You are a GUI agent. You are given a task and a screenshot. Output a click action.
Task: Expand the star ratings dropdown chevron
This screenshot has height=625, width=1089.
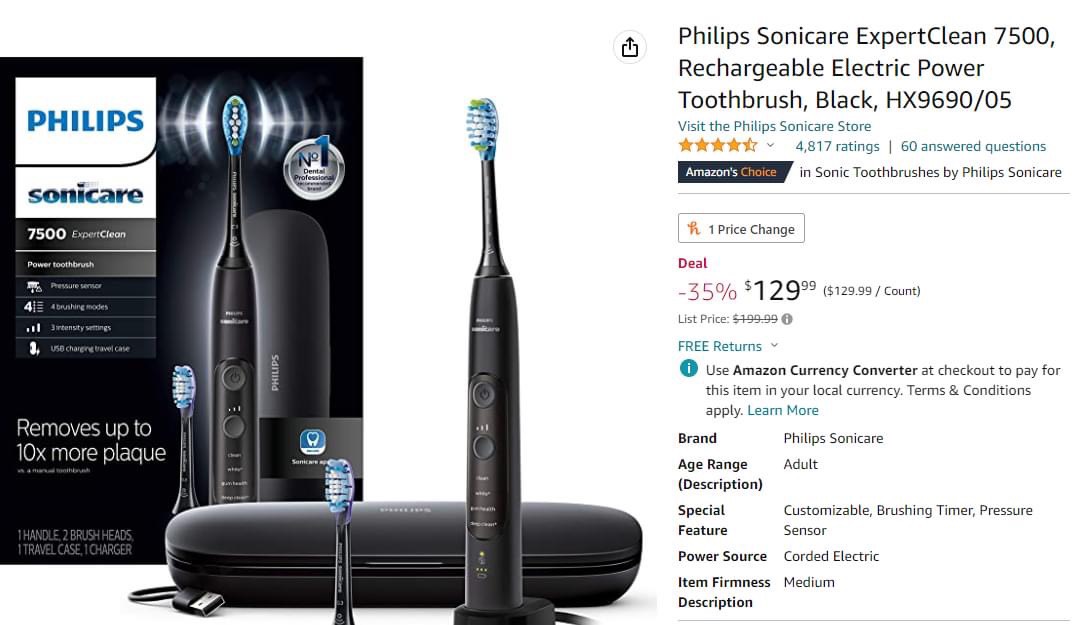(770, 146)
